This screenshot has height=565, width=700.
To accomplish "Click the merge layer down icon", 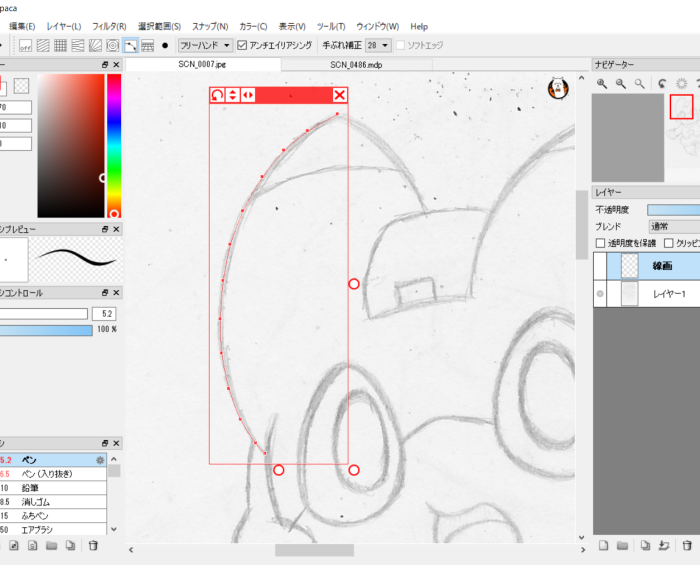I will [x=664, y=545].
